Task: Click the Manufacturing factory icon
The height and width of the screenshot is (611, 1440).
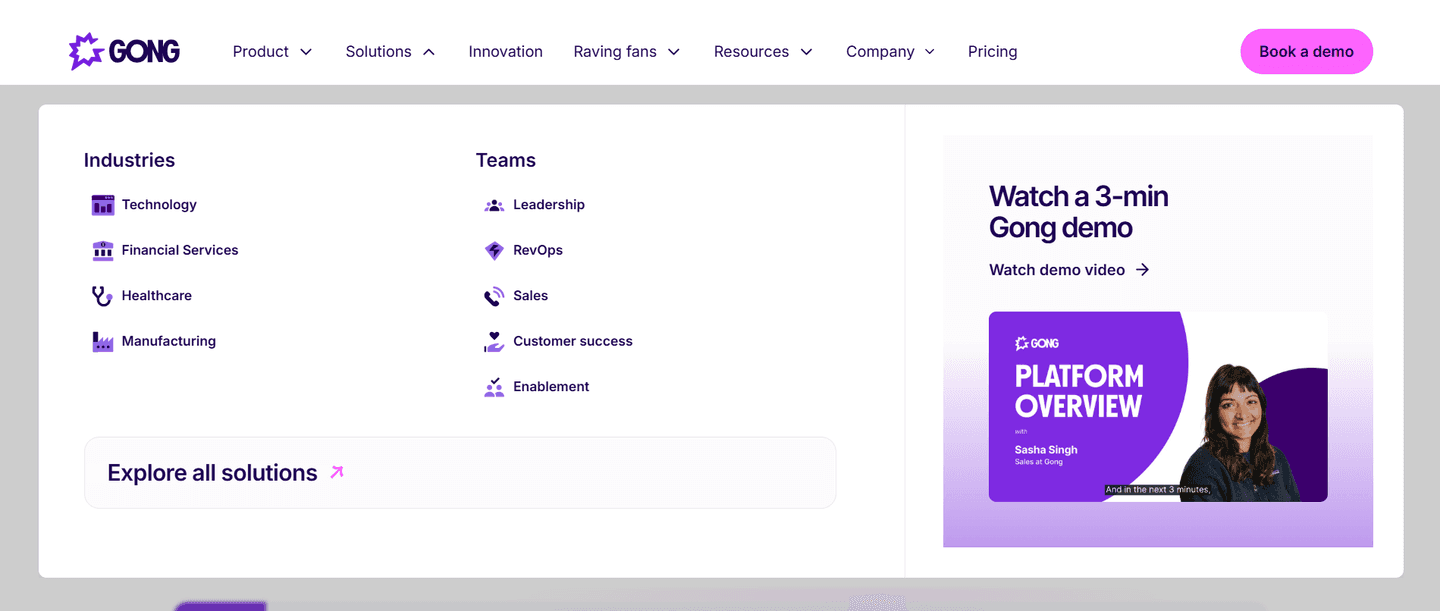Action: (x=103, y=342)
